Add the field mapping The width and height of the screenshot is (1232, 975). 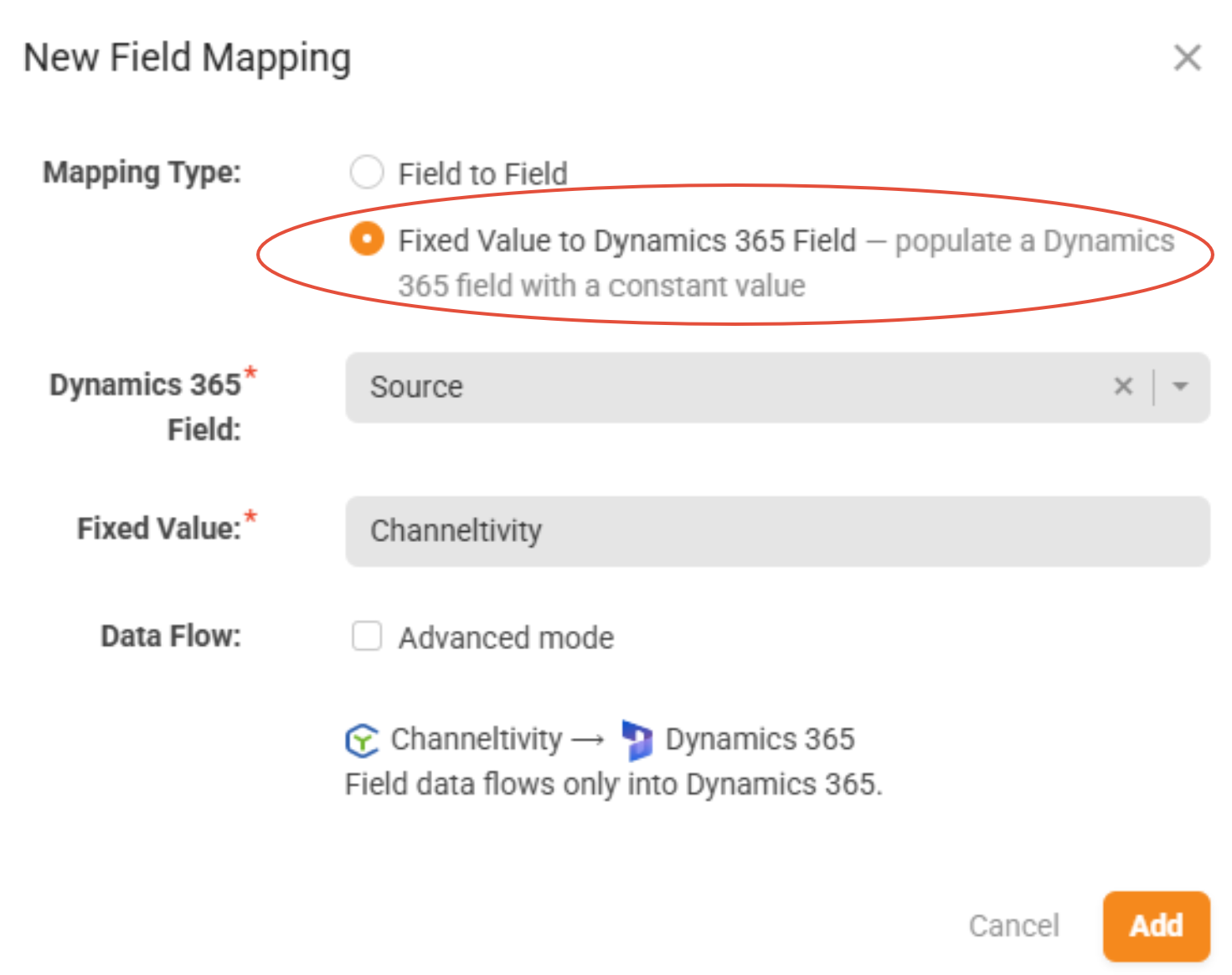(1156, 926)
